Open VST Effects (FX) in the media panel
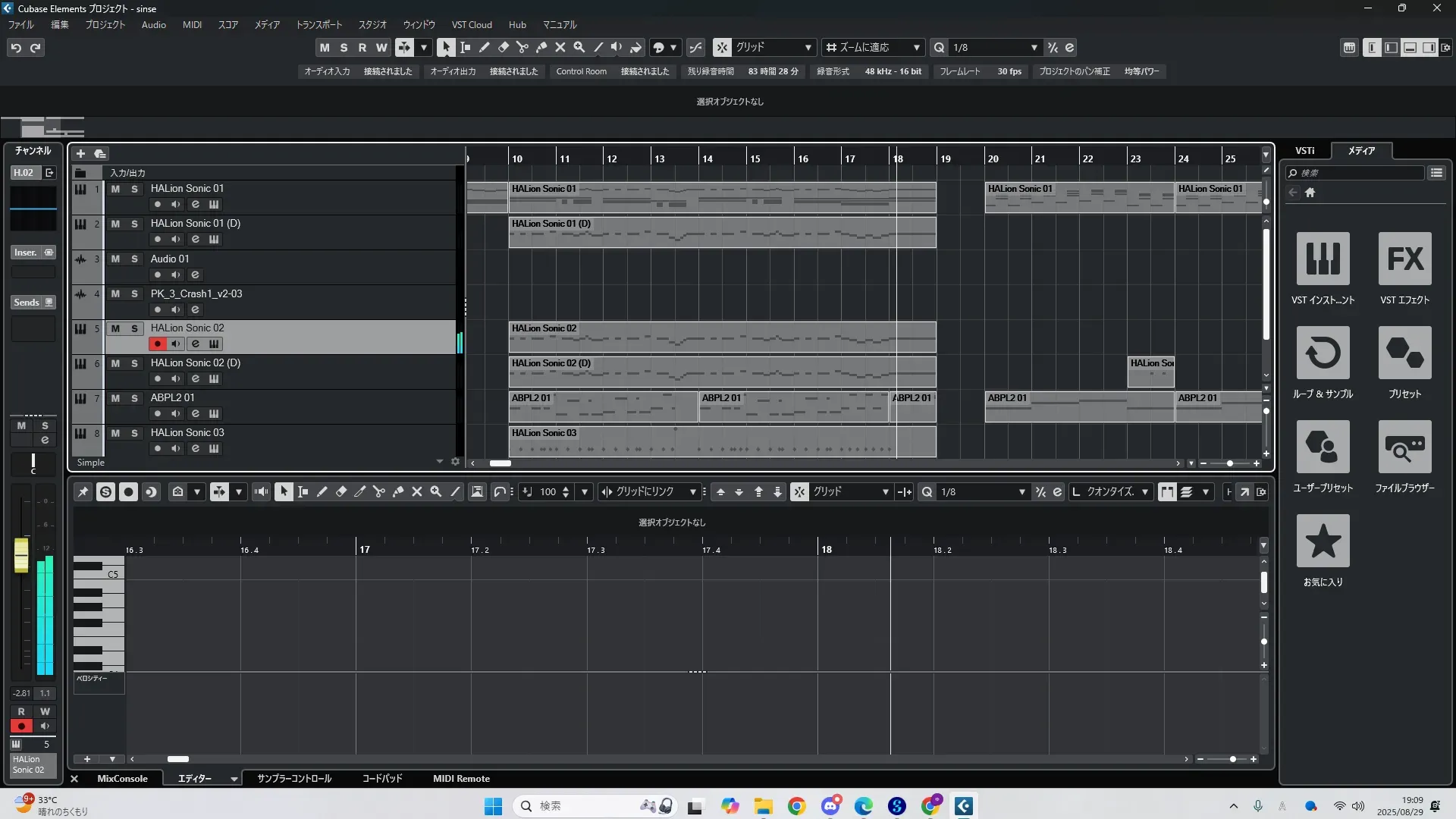 coord(1404,259)
